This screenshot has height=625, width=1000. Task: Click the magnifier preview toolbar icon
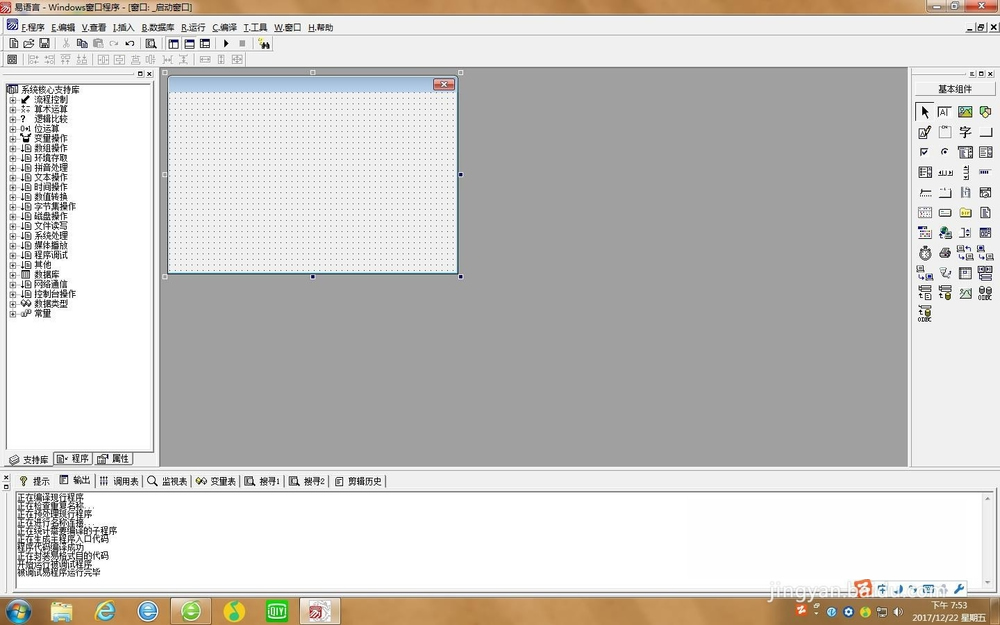(x=151, y=43)
